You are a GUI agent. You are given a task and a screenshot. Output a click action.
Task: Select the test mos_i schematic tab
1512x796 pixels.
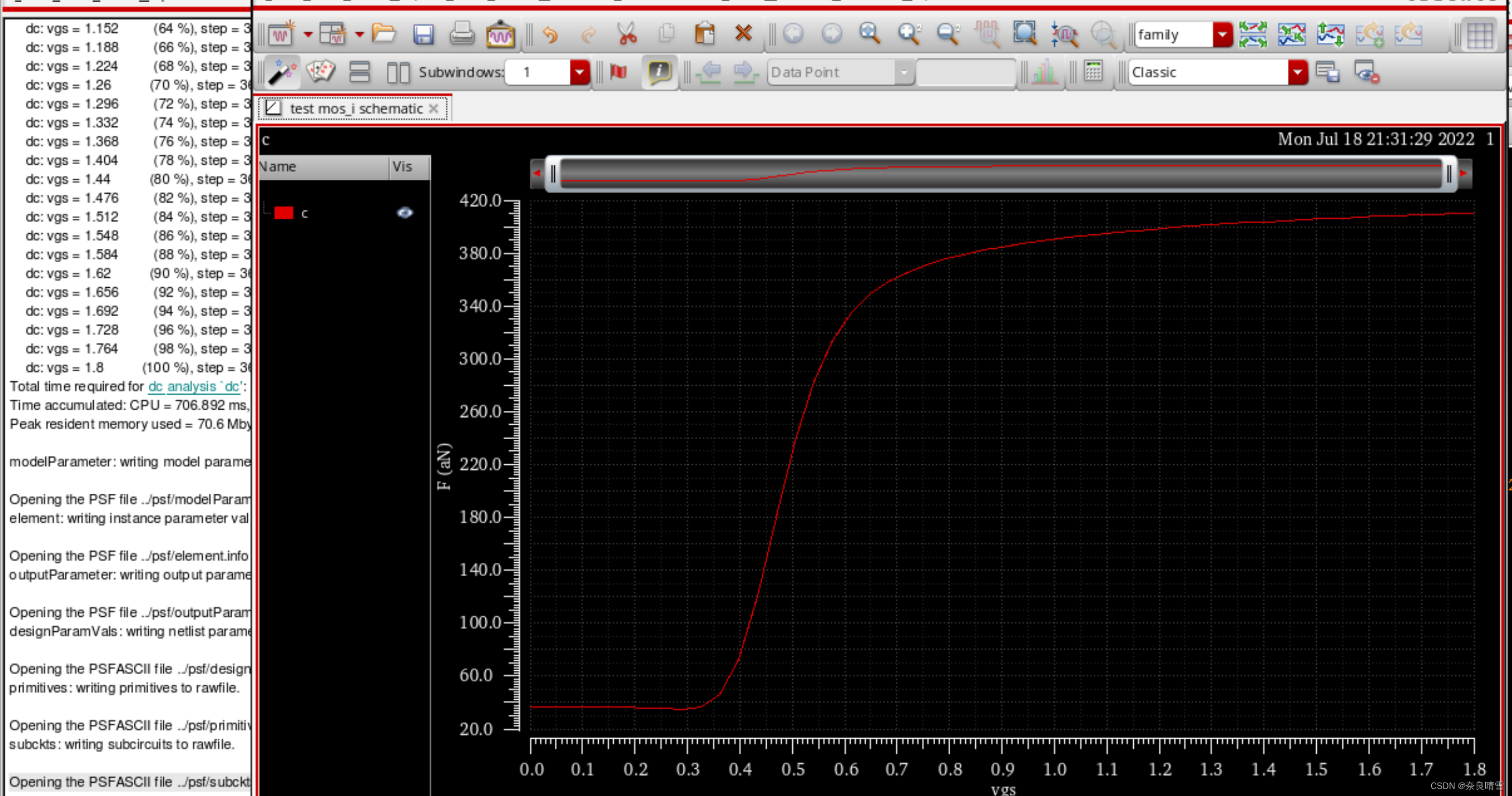point(356,109)
